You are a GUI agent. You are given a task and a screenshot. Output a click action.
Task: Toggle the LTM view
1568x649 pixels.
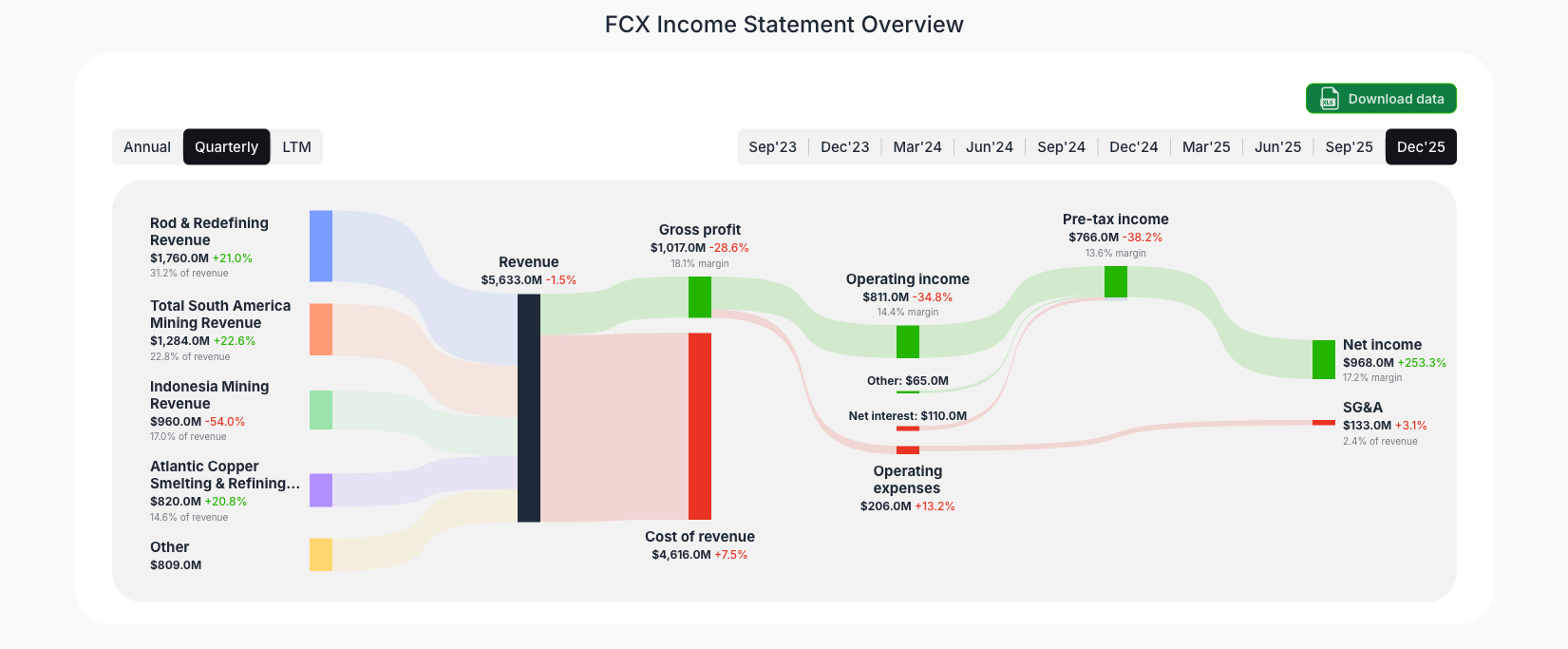coord(296,146)
